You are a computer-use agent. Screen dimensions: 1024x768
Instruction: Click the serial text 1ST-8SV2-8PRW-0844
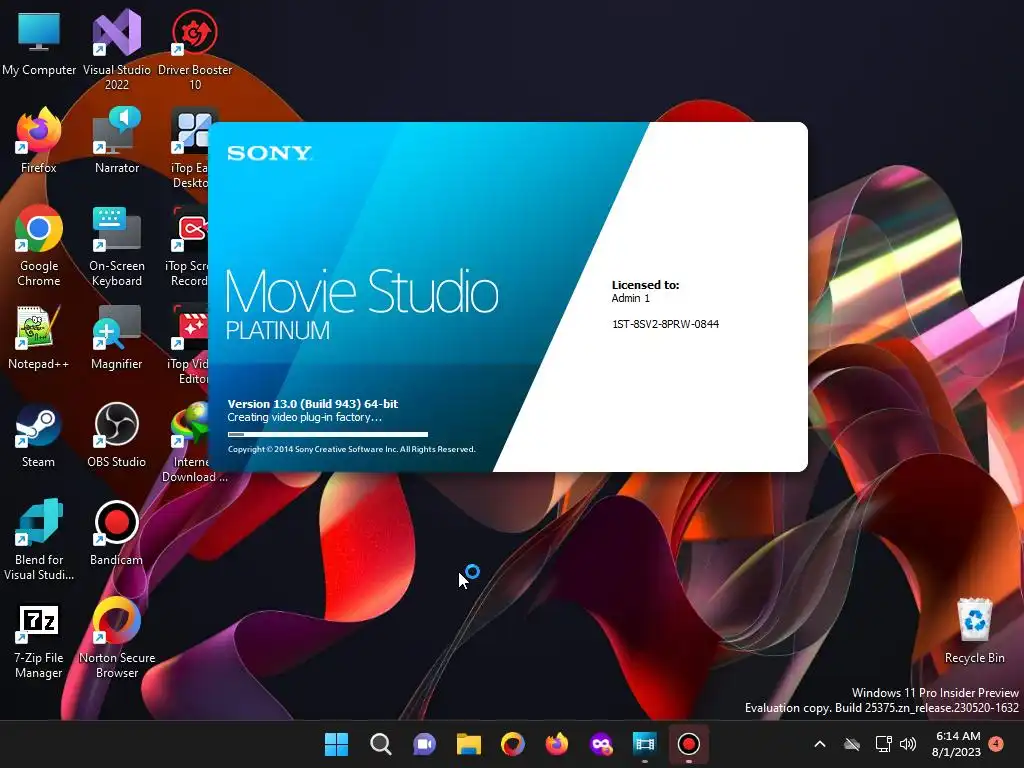click(x=665, y=324)
